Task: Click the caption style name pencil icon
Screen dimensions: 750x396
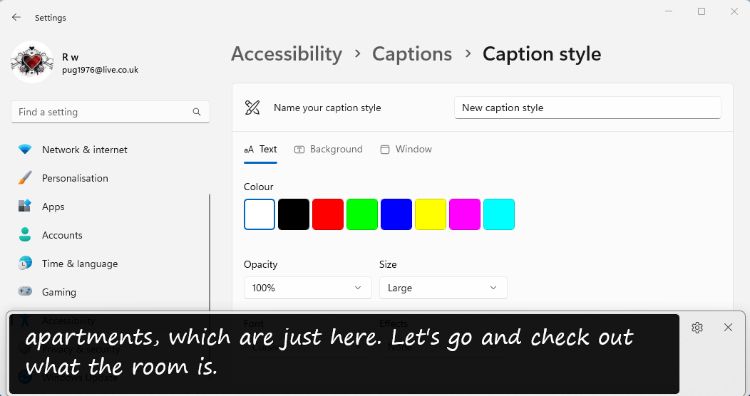Action: (x=252, y=108)
